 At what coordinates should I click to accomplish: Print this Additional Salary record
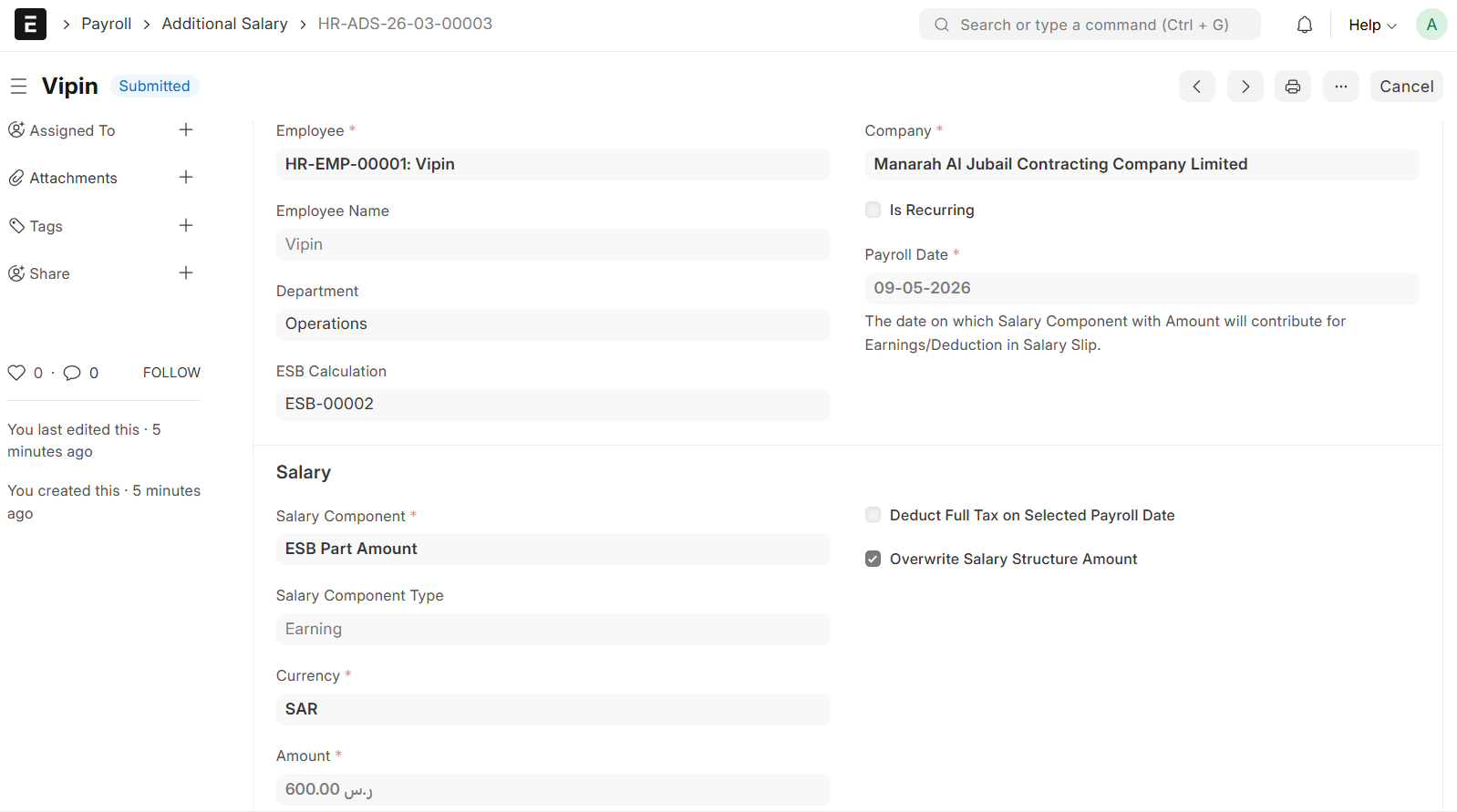(x=1292, y=87)
